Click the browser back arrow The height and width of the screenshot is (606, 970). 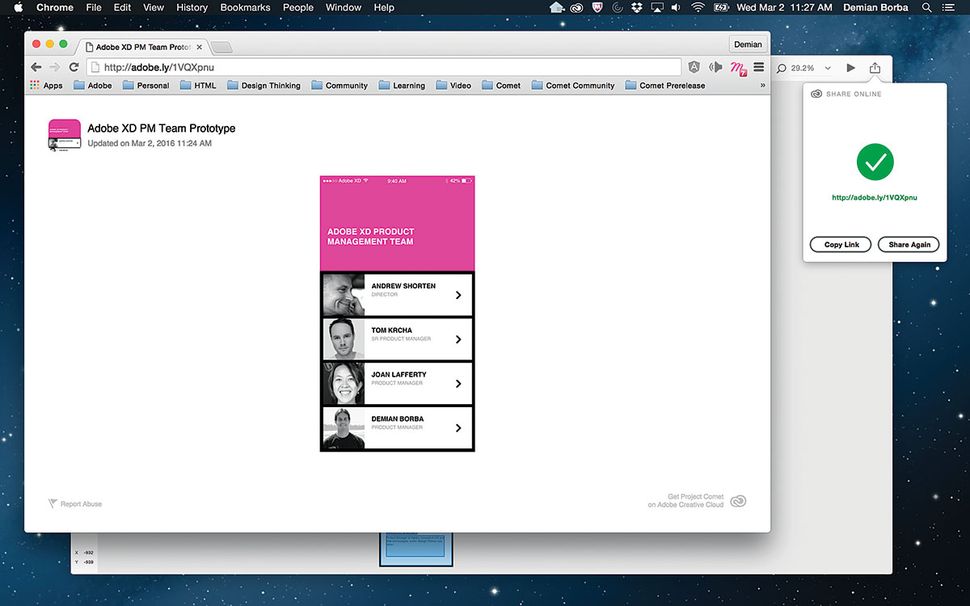click(35, 67)
